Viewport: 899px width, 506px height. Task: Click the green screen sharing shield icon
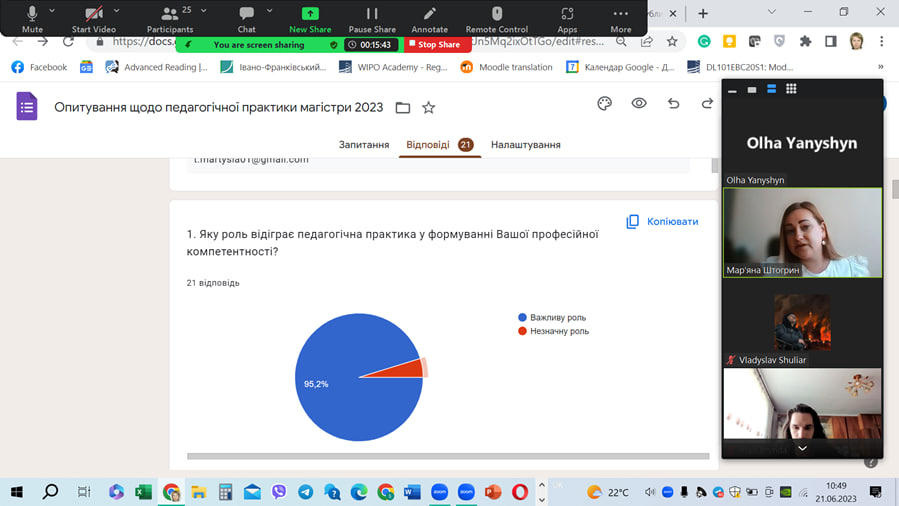coord(334,45)
